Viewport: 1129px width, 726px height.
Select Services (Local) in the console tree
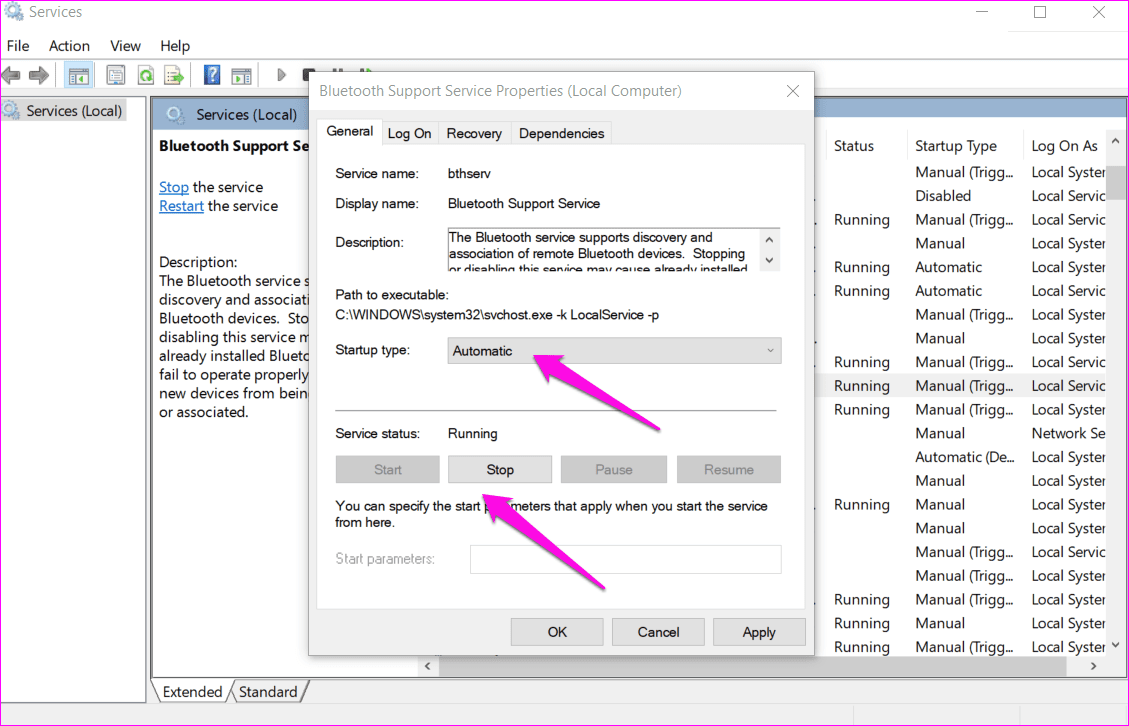pyautogui.click(x=73, y=111)
